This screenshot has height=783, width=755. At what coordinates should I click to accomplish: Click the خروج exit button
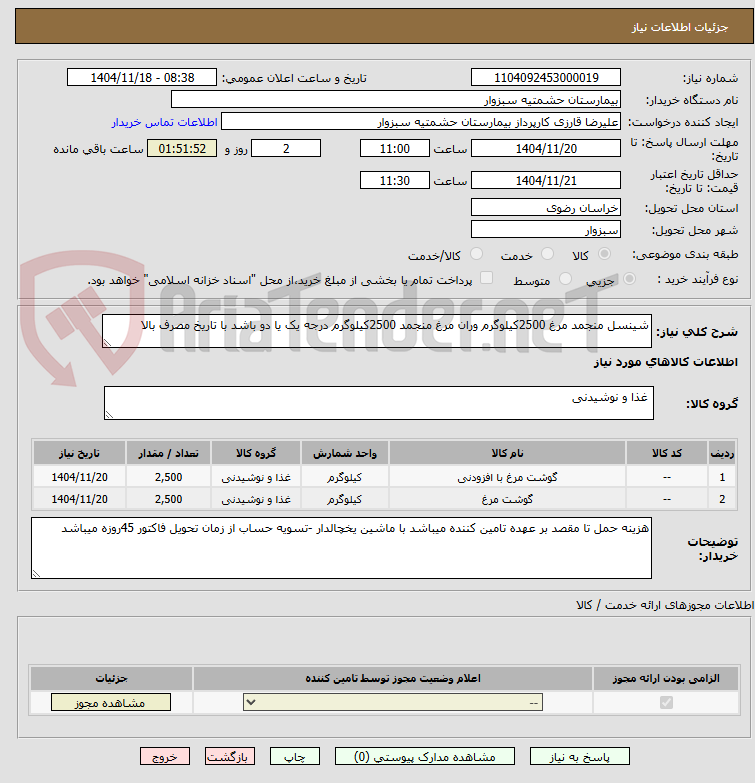165,757
